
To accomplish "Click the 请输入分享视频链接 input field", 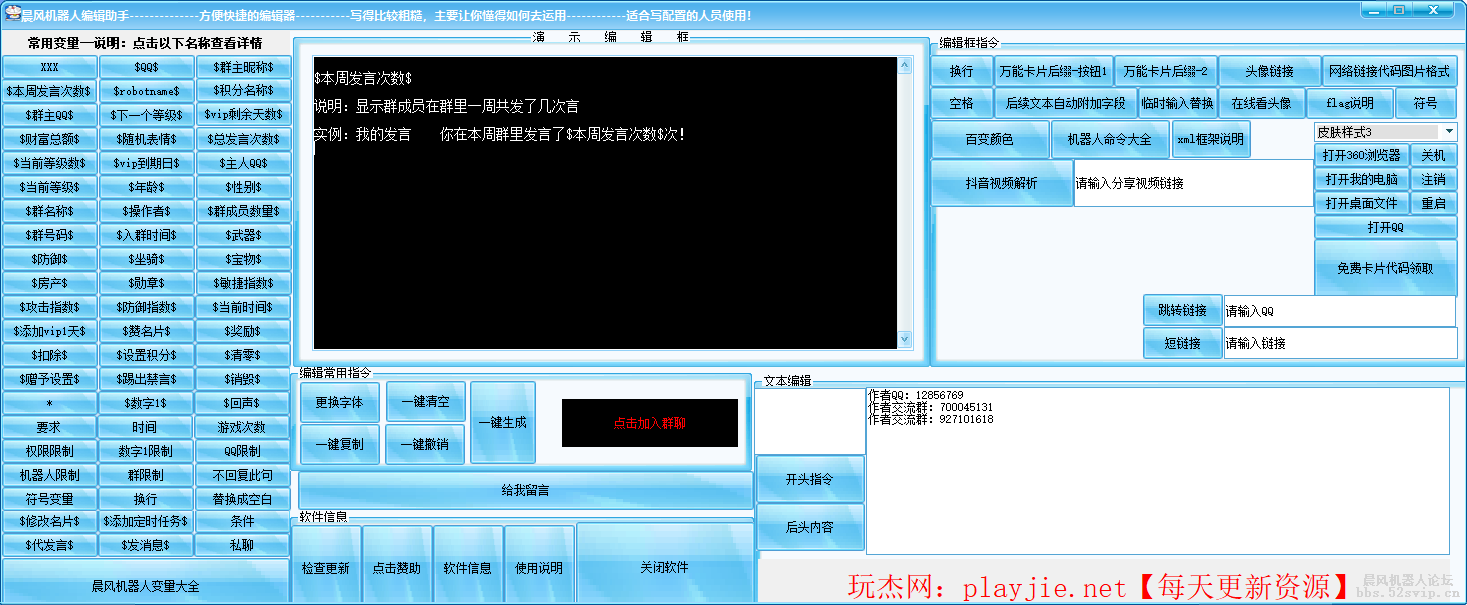I will [x=1190, y=183].
